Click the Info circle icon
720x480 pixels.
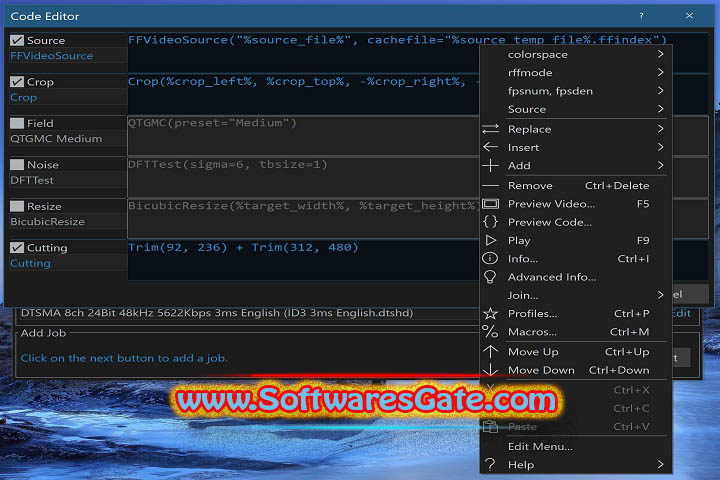coord(490,259)
